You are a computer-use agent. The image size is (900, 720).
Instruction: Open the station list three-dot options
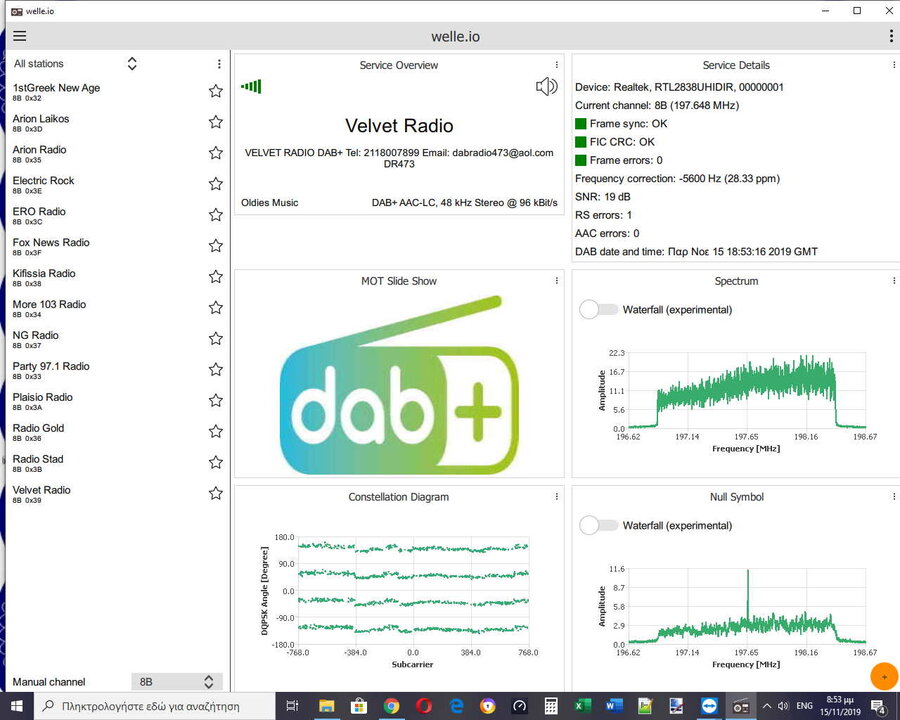[219, 64]
